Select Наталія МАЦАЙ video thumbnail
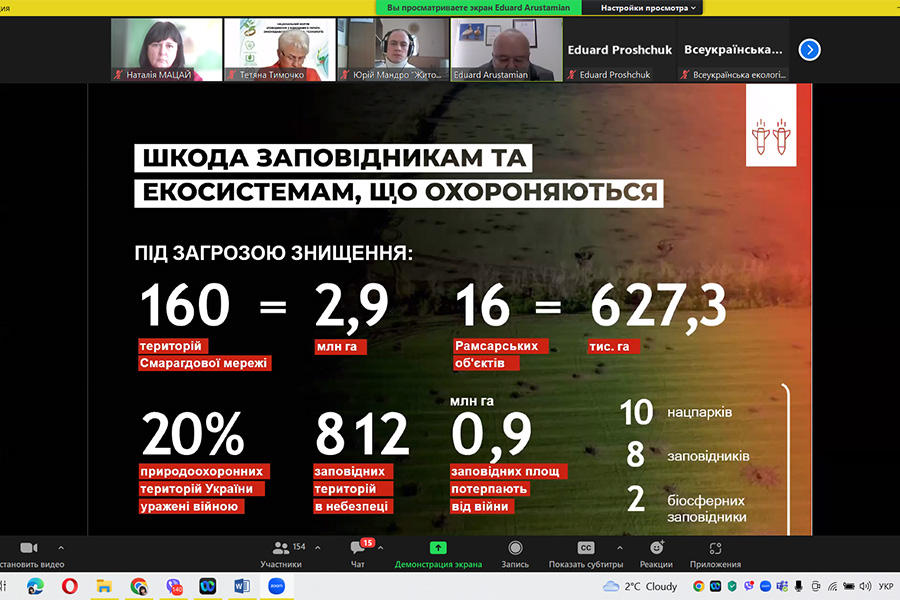 click(x=166, y=50)
